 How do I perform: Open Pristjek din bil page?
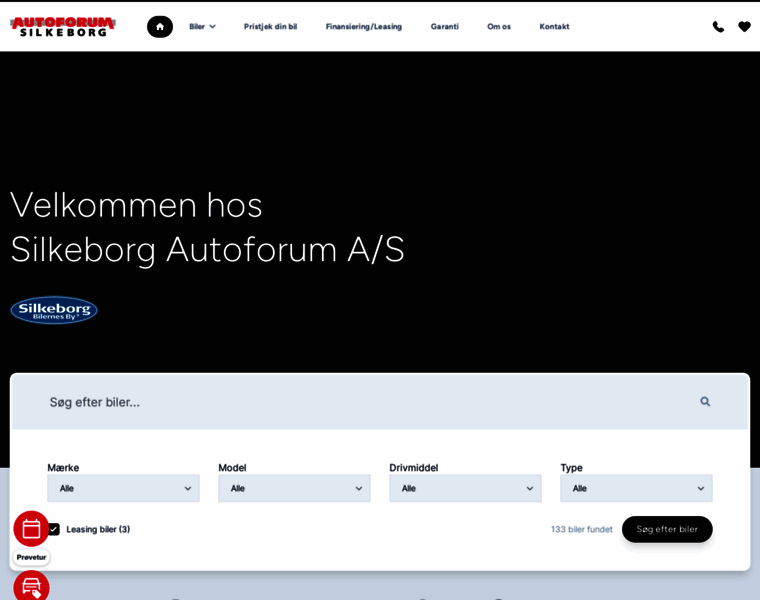click(x=270, y=27)
